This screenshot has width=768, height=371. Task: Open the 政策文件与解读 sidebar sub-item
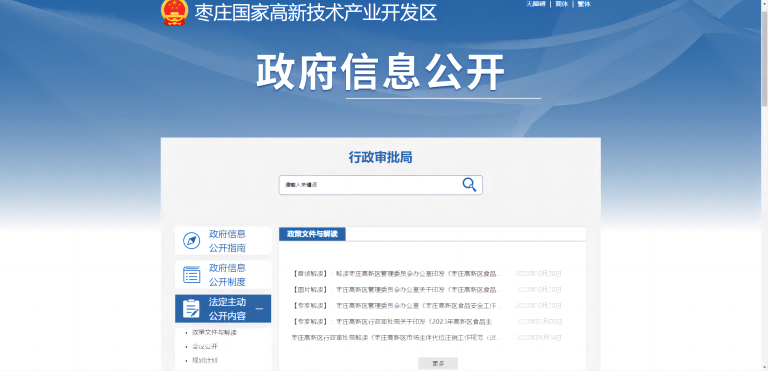point(215,332)
